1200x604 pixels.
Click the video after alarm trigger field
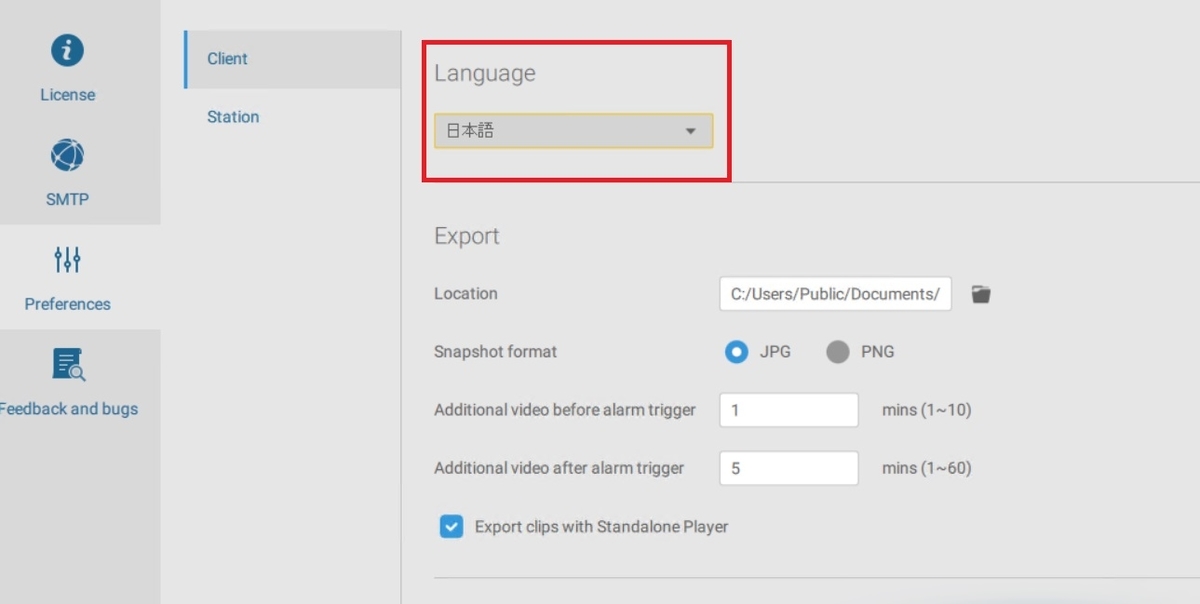(x=789, y=468)
